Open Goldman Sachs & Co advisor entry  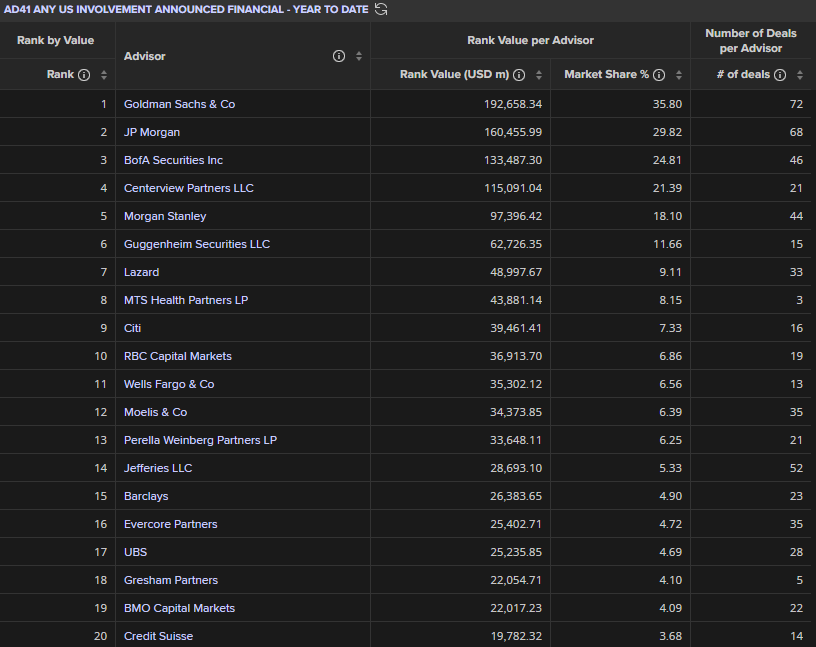[179, 104]
